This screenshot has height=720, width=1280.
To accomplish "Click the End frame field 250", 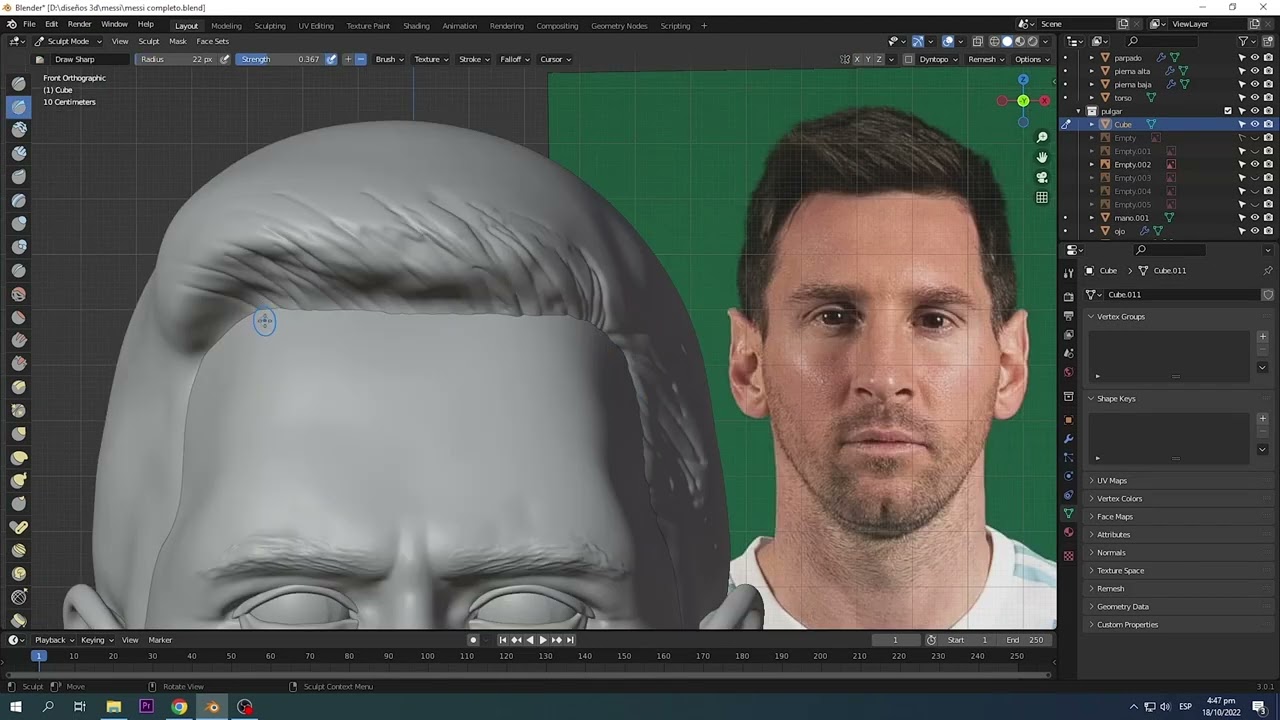I will pyautogui.click(x=1025, y=640).
